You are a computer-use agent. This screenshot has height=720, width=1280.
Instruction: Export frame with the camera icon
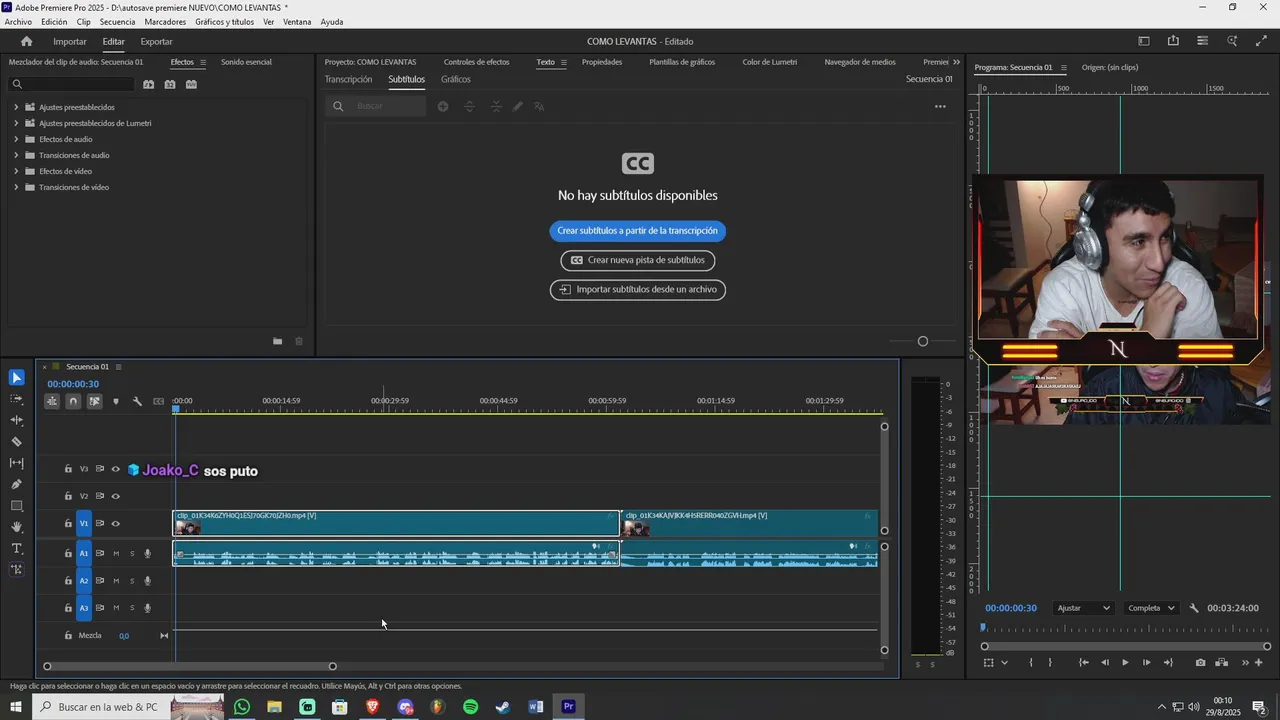1200,662
